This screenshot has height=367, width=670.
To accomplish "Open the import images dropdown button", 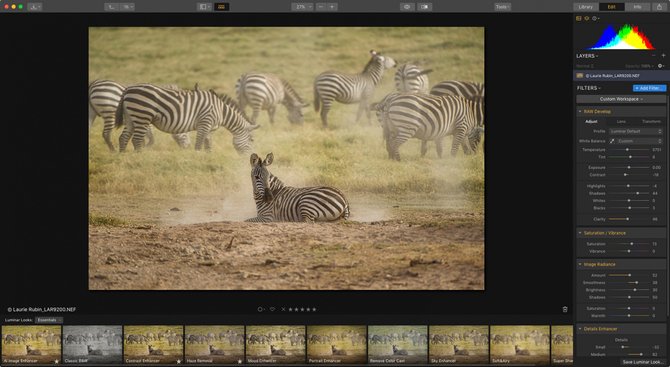I will point(35,7).
